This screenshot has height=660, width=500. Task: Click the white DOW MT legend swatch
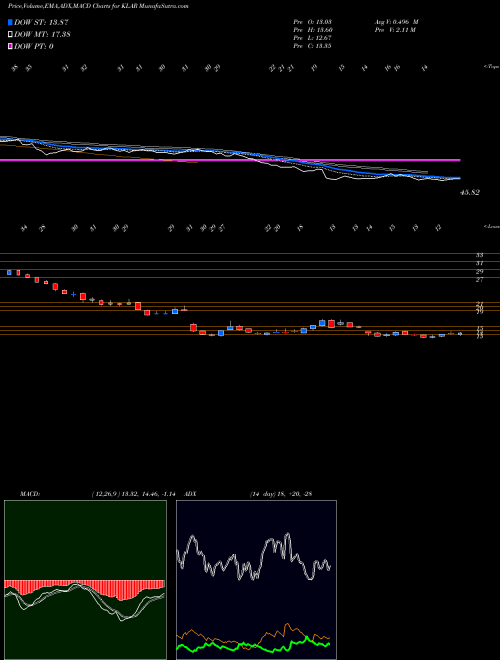point(10,35)
